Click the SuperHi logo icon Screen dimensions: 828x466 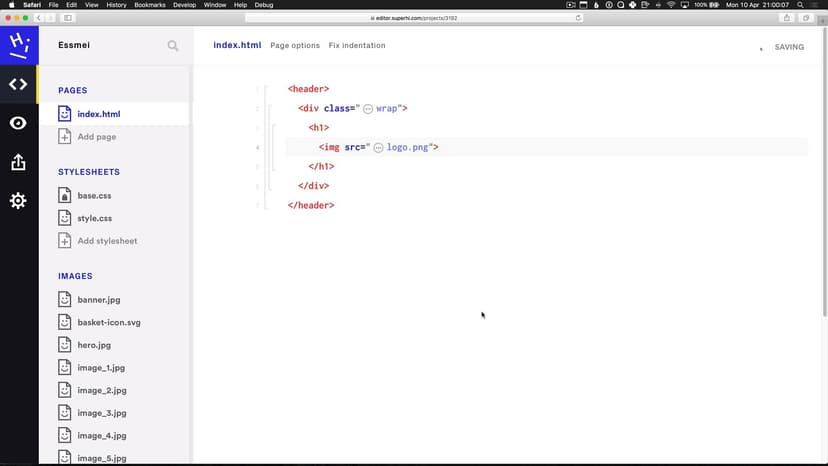(x=18, y=45)
